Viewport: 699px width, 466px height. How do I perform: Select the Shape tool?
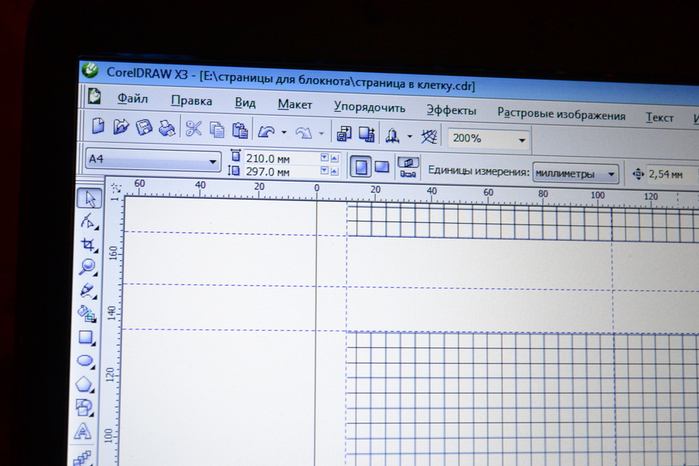[x=88, y=221]
